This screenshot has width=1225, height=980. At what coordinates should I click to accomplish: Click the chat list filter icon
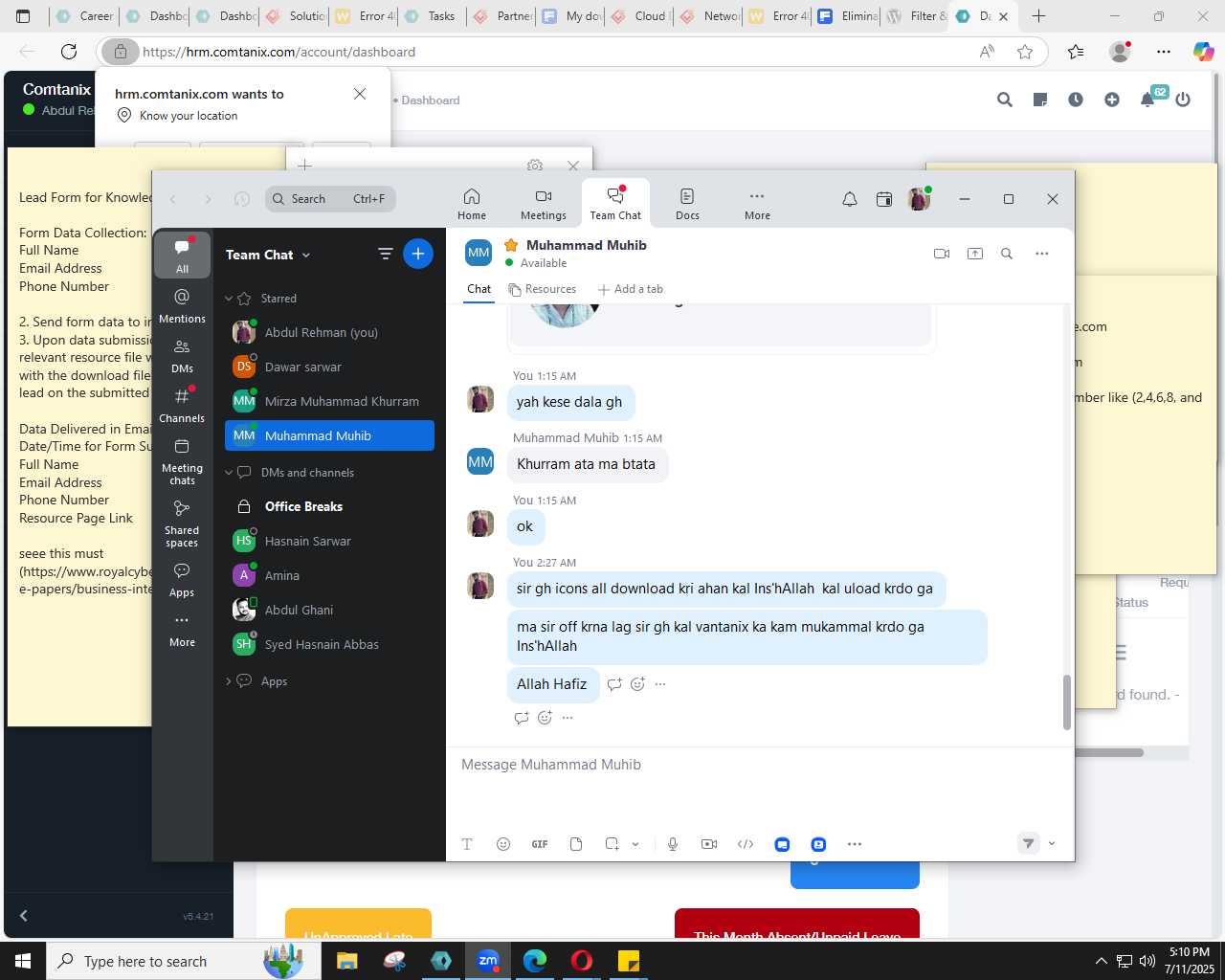[x=385, y=254]
